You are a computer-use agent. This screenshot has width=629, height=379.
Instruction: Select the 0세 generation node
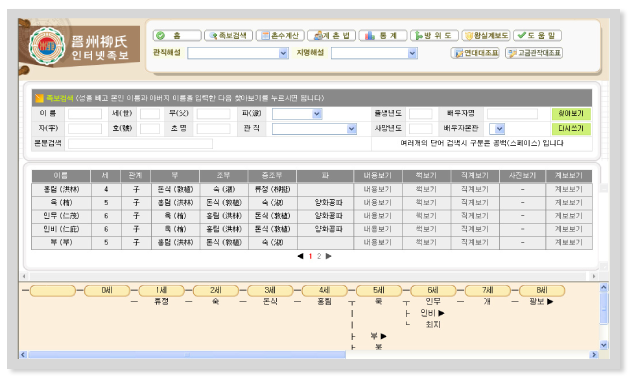click(x=107, y=290)
